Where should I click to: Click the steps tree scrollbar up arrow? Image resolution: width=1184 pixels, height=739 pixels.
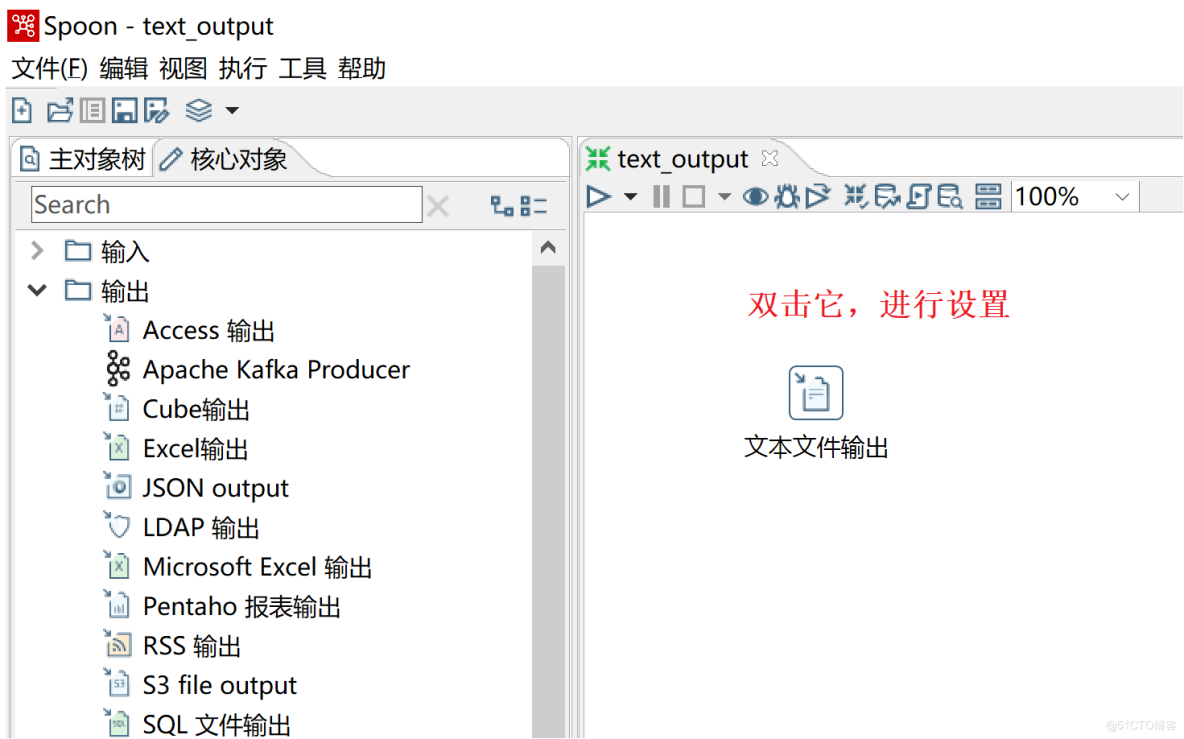548,248
